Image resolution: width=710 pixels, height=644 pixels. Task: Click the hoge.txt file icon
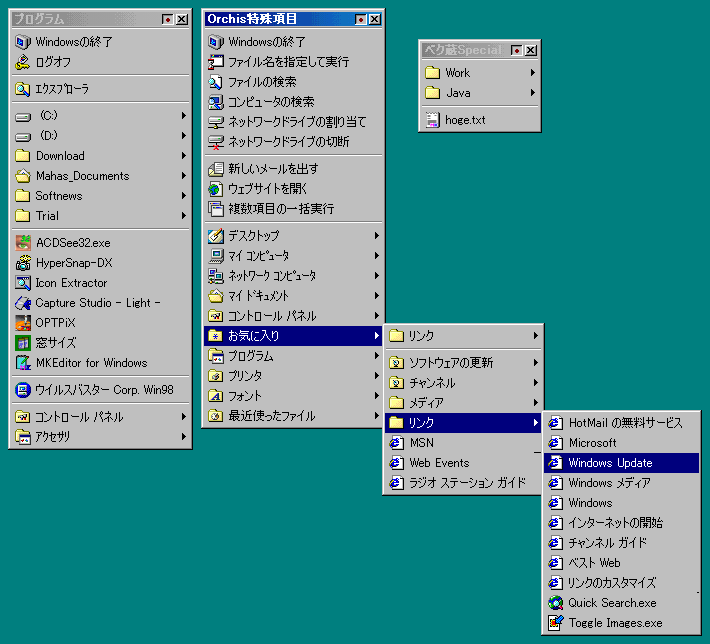[x=432, y=120]
